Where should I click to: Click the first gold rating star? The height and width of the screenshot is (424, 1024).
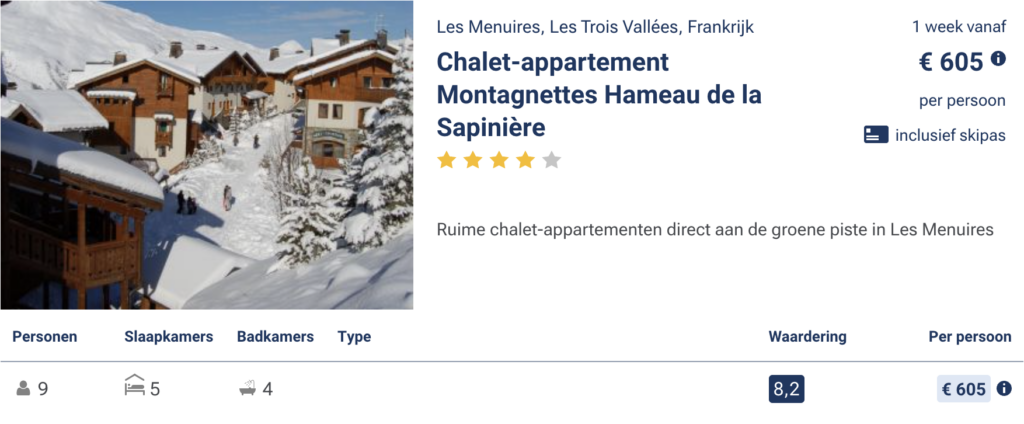(x=447, y=160)
